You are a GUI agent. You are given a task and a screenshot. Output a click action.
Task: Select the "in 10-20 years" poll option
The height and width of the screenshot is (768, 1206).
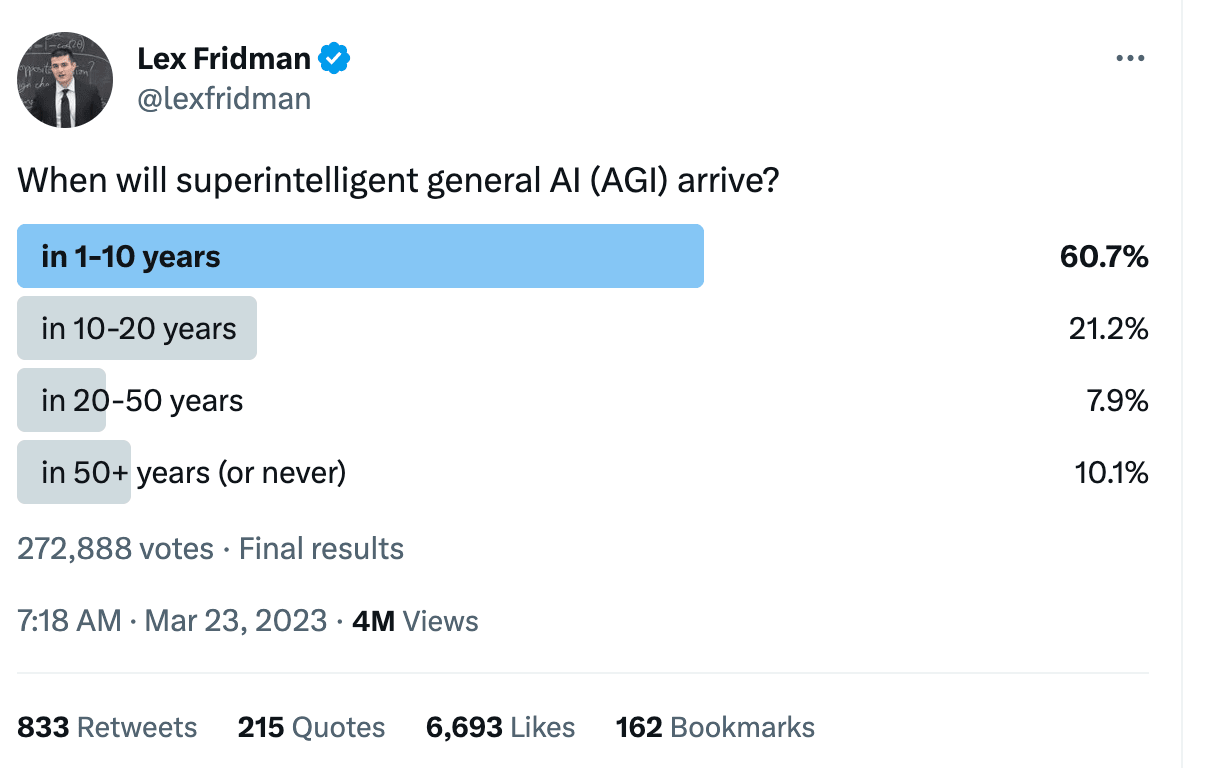click(138, 329)
